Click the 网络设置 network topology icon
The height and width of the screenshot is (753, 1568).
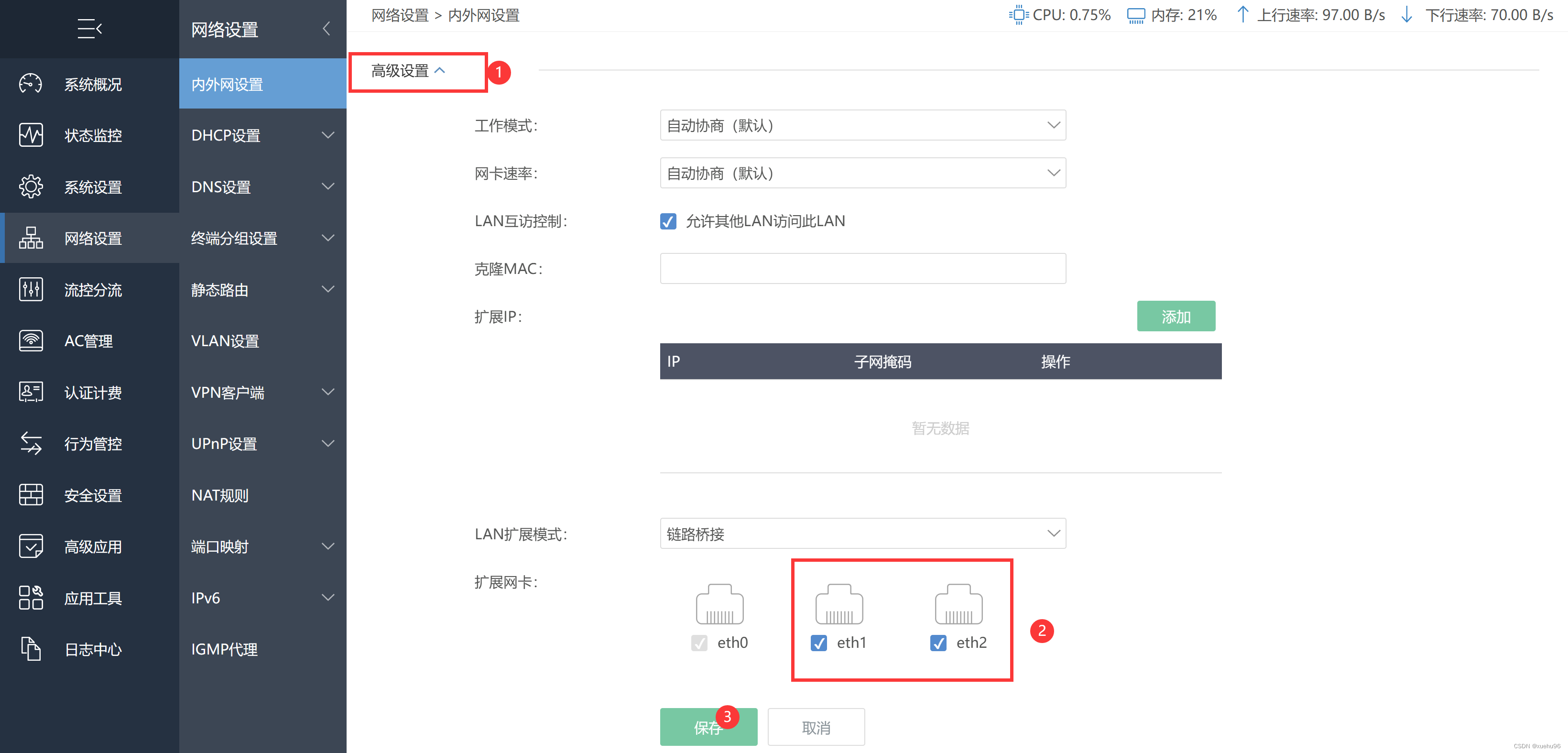[x=31, y=238]
